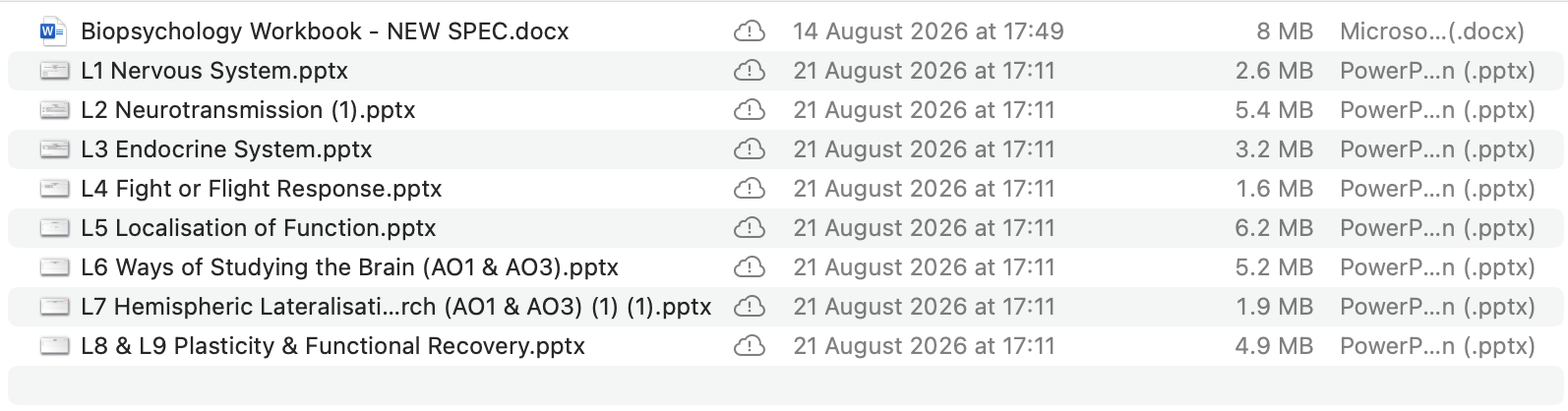The height and width of the screenshot is (411, 1568).
Task: Click the cloud icon next to L5 Localisation of Function
Action: [750, 228]
